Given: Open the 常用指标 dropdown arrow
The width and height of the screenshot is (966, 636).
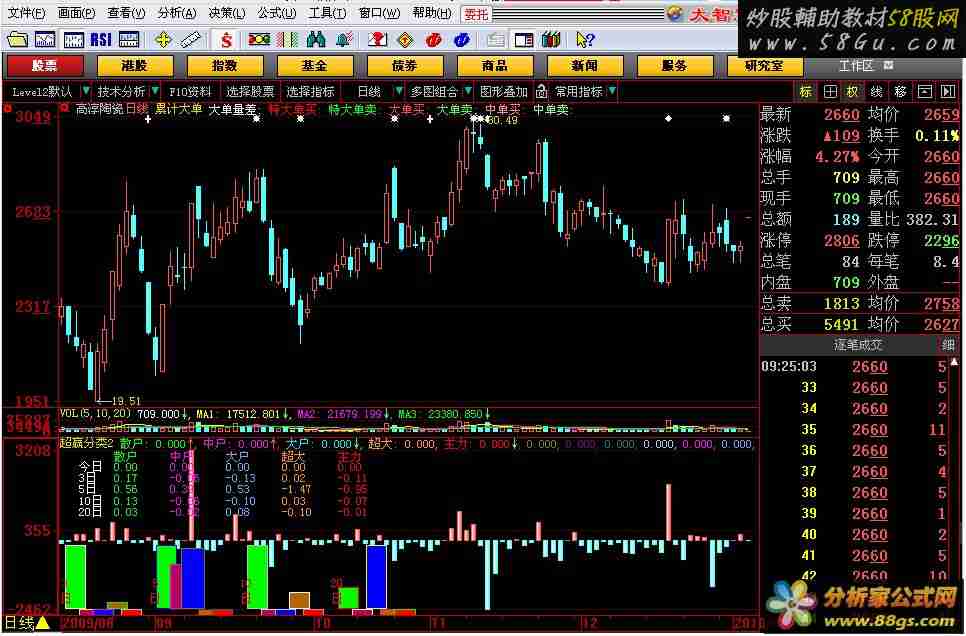Looking at the screenshot, I should point(612,91).
